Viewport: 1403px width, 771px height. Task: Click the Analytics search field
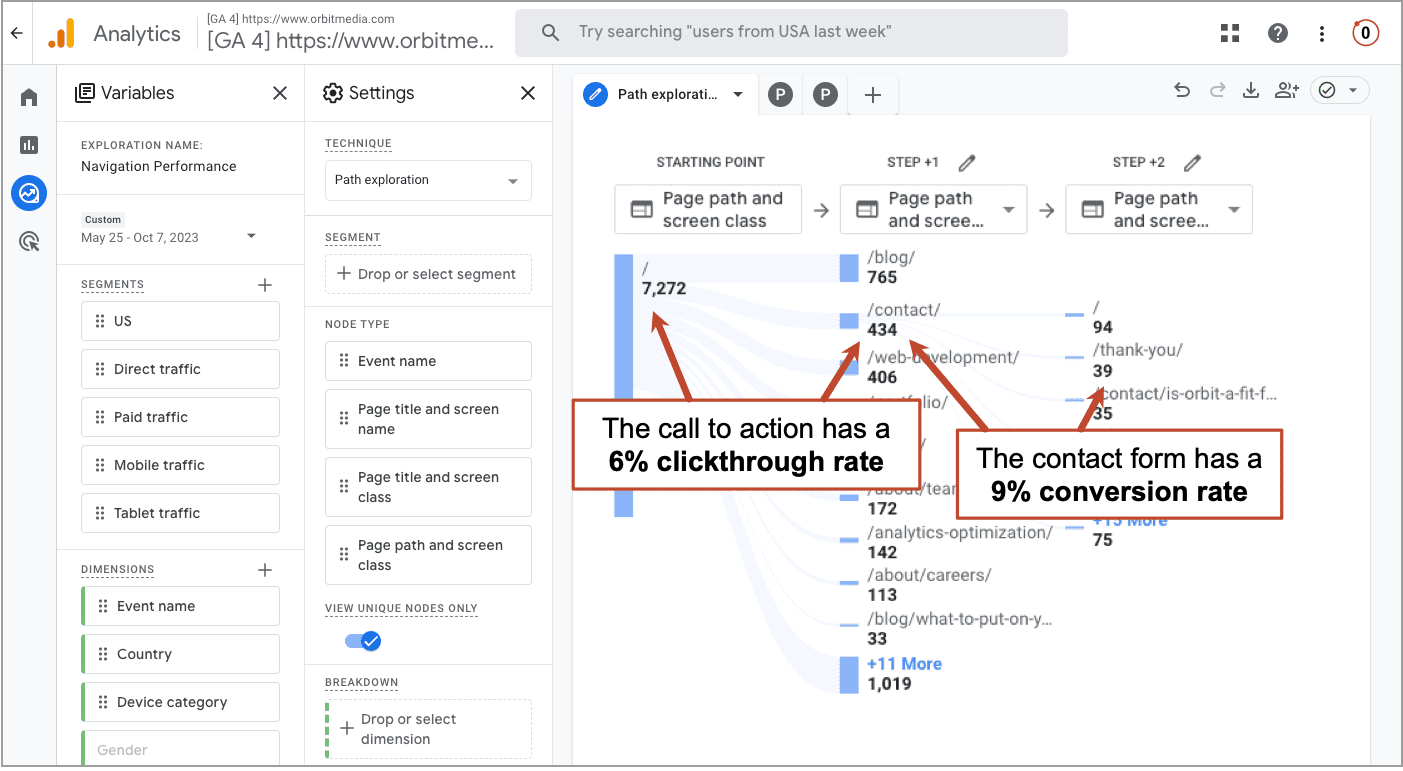[790, 33]
